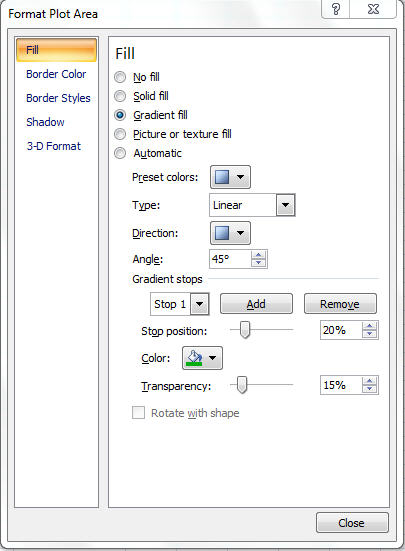
Task: Open the Shadow section
Action: click(x=45, y=122)
